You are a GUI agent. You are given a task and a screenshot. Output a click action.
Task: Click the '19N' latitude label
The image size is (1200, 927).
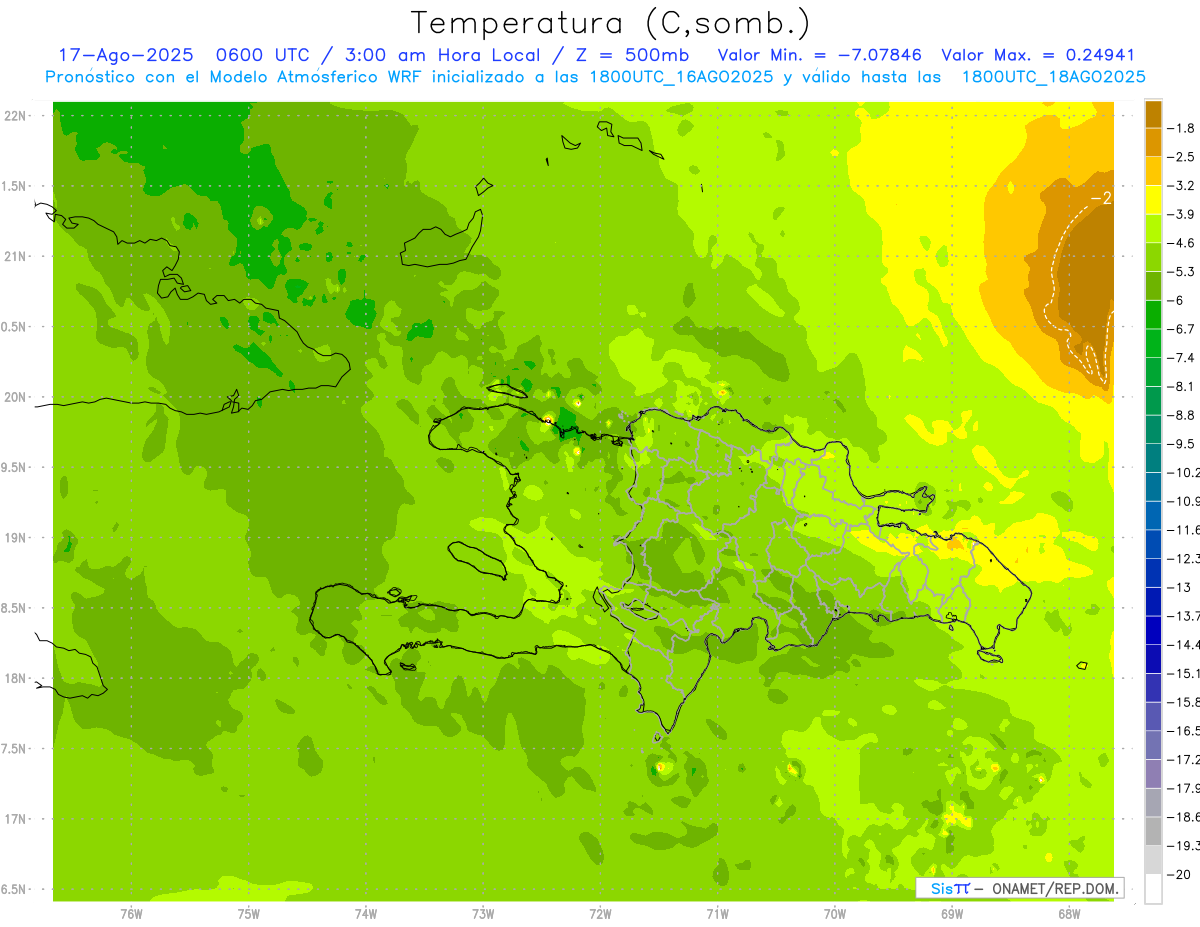(x=15, y=538)
